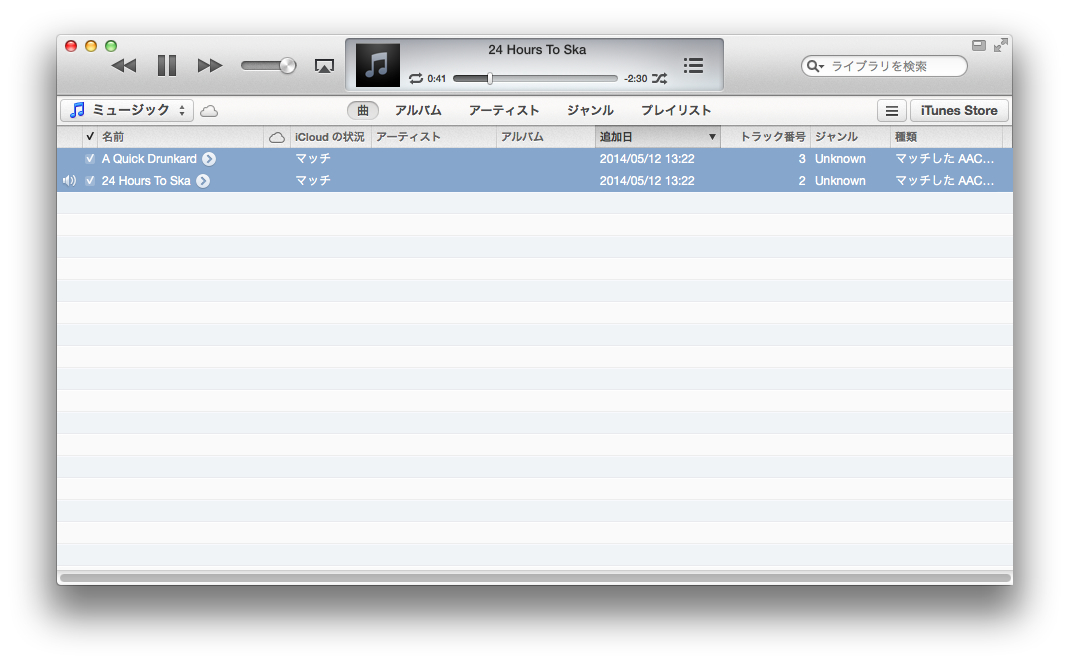Switch to the アーティスト view tab
The height and width of the screenshot is (664, 1069).
pyautogui.click(x=504, y=110)
